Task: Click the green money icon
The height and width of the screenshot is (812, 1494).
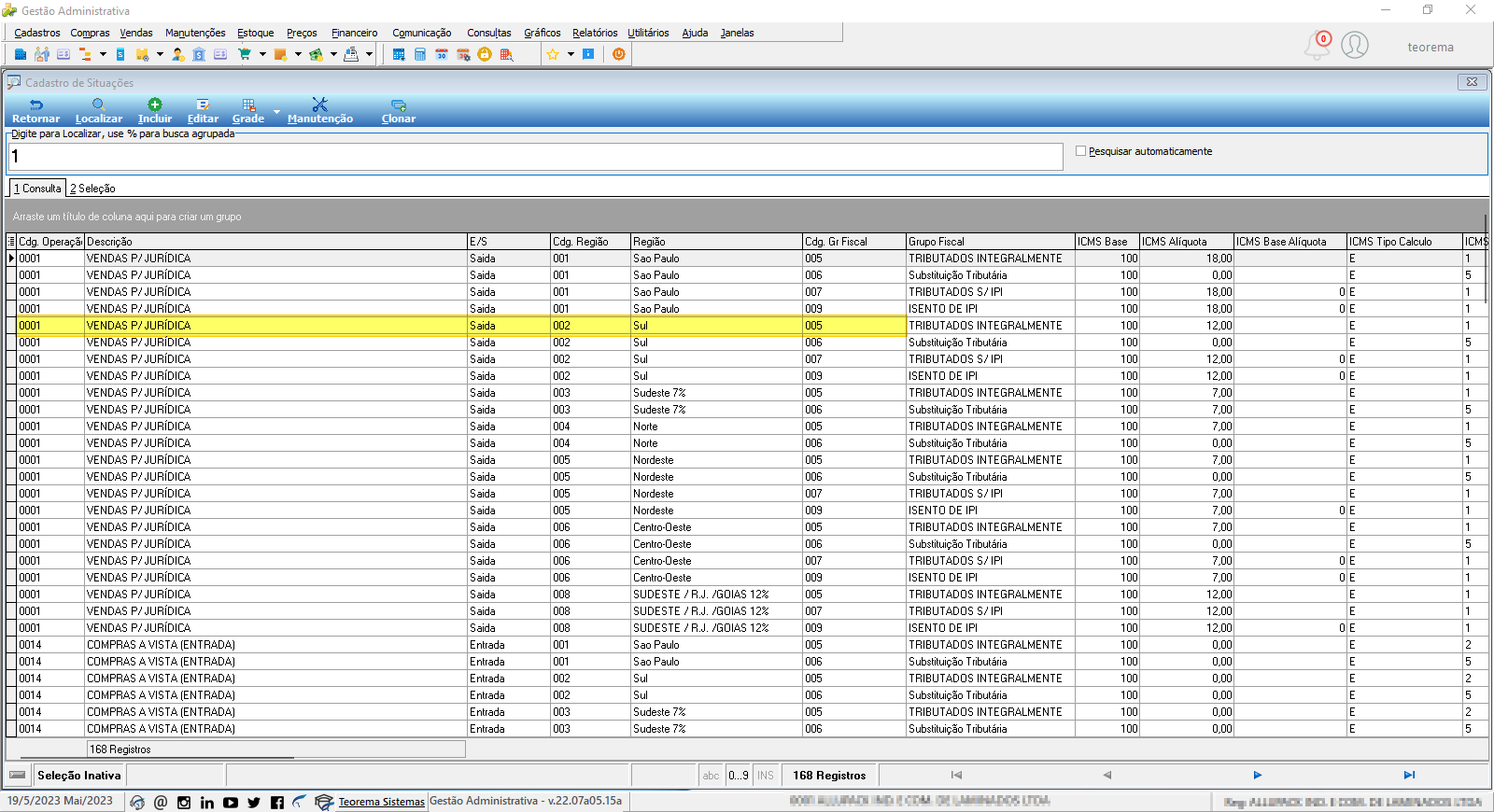Action: click(317, 54)
